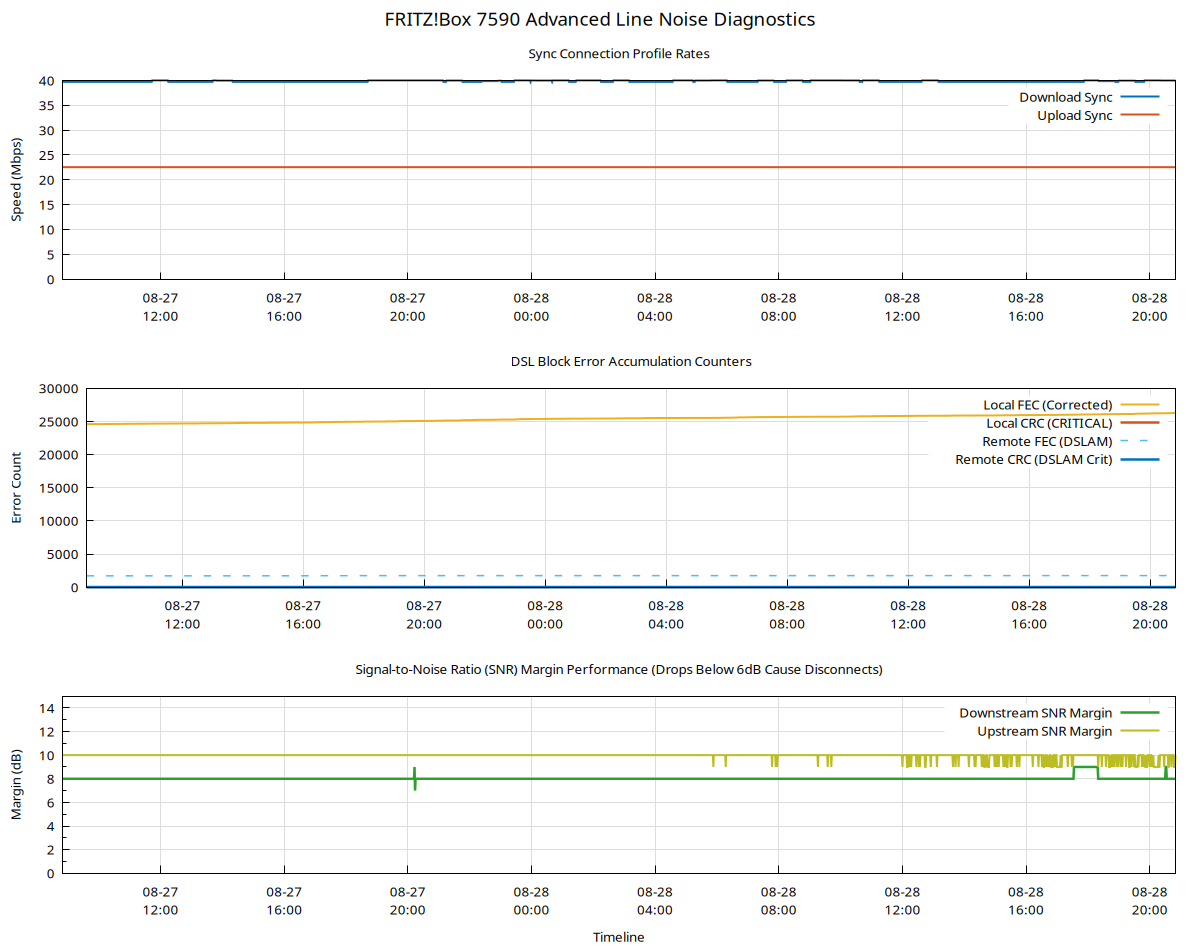Click the 8 tick on the Margin axis

tap(50, 779)
